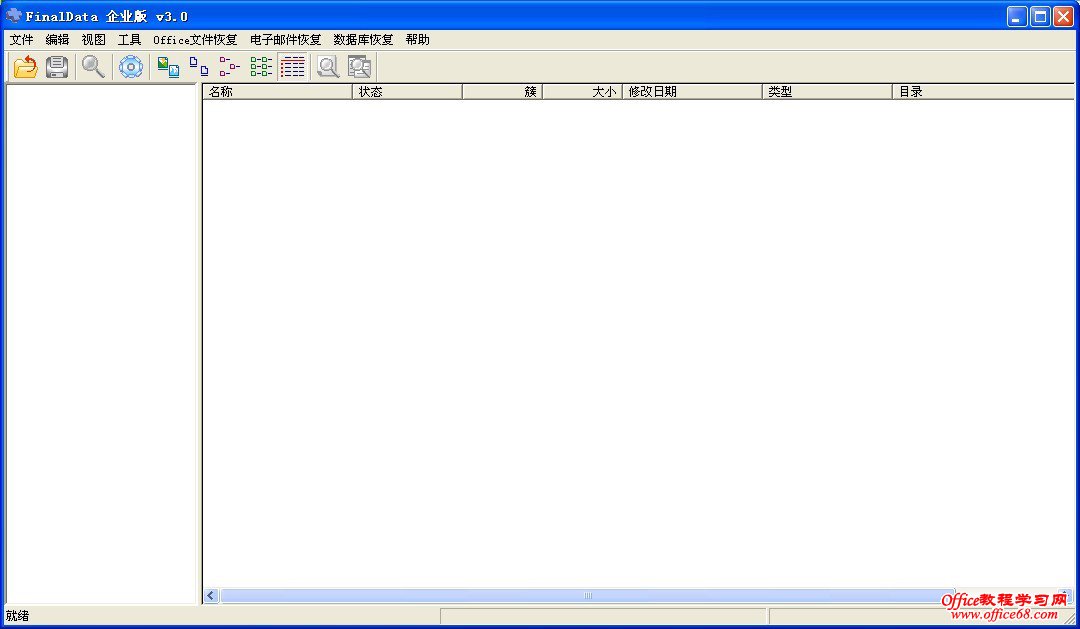This screenshot has height=629, width=1080.
Task: Open the 电子邮件恢复 menu
Action: (287, 39)
